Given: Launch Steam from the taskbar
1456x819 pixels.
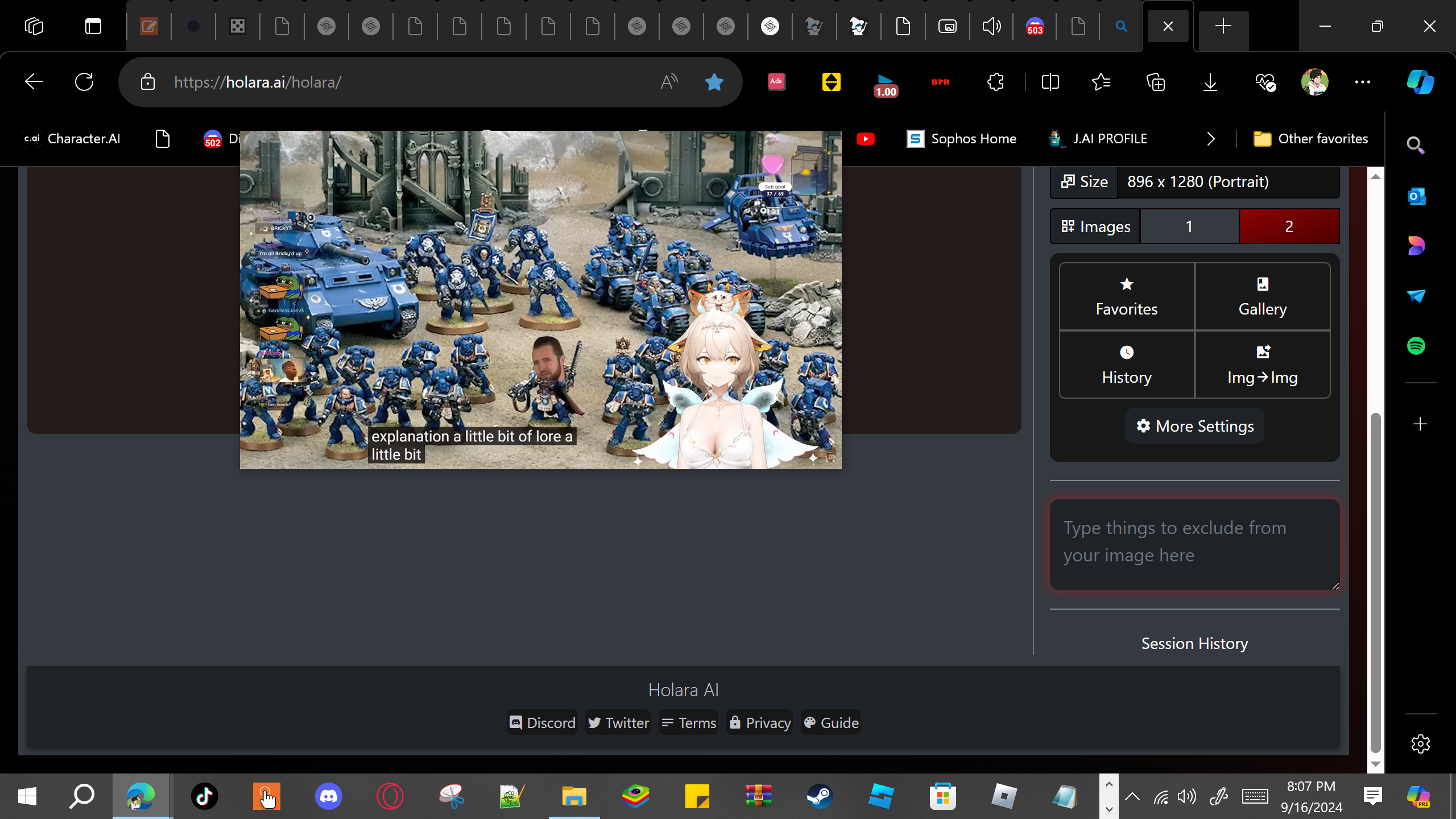Looking at the screenshot, I should click(x=820, y=796).
